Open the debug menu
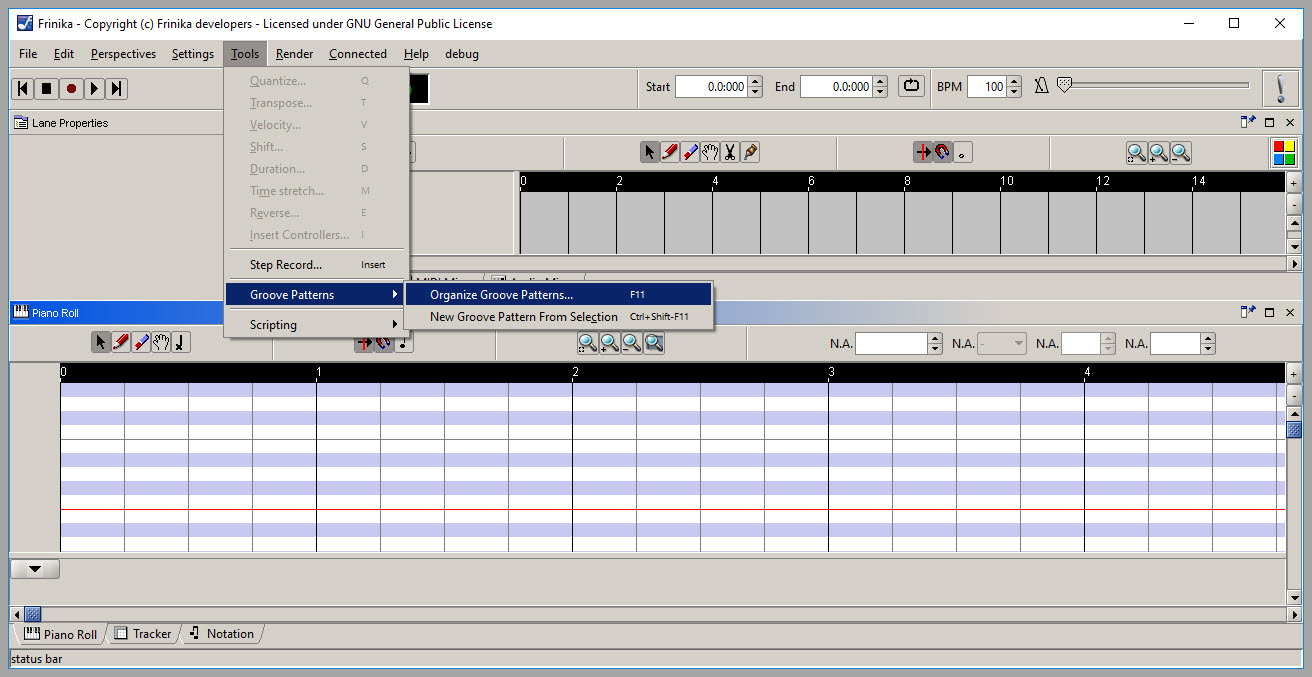The height and width of the screenshot is (677, 1312). click(x=462, y=54)
